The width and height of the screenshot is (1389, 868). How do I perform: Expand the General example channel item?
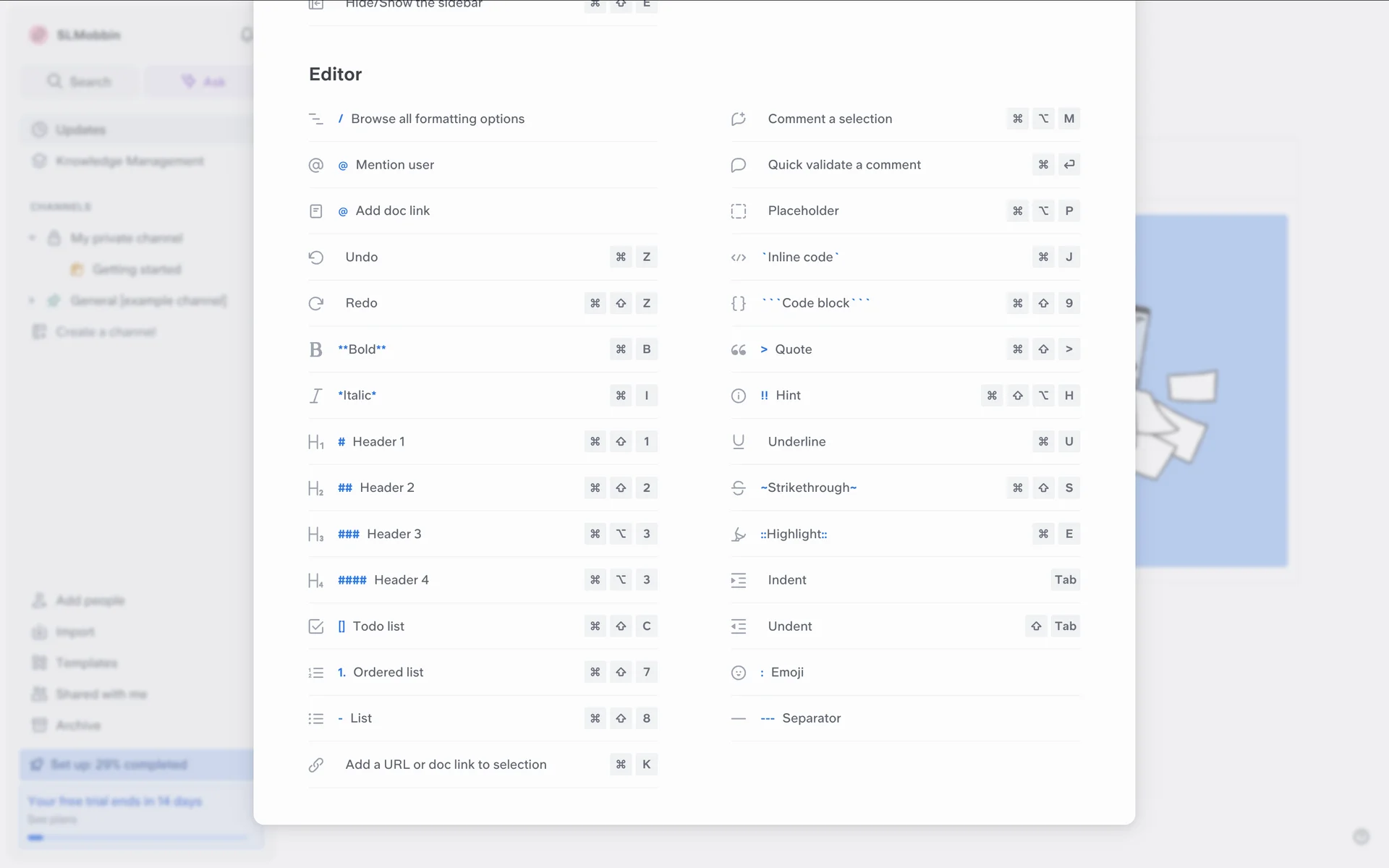click(32, 300)
